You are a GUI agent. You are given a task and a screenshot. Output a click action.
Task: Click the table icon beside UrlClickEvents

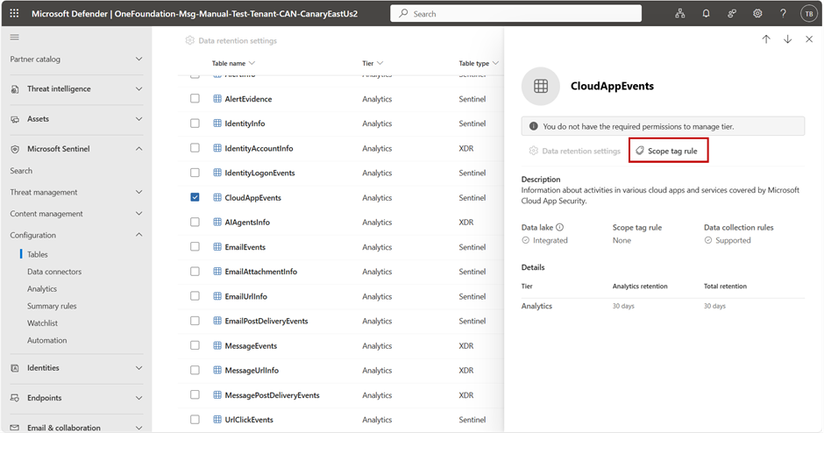(217, 419)
